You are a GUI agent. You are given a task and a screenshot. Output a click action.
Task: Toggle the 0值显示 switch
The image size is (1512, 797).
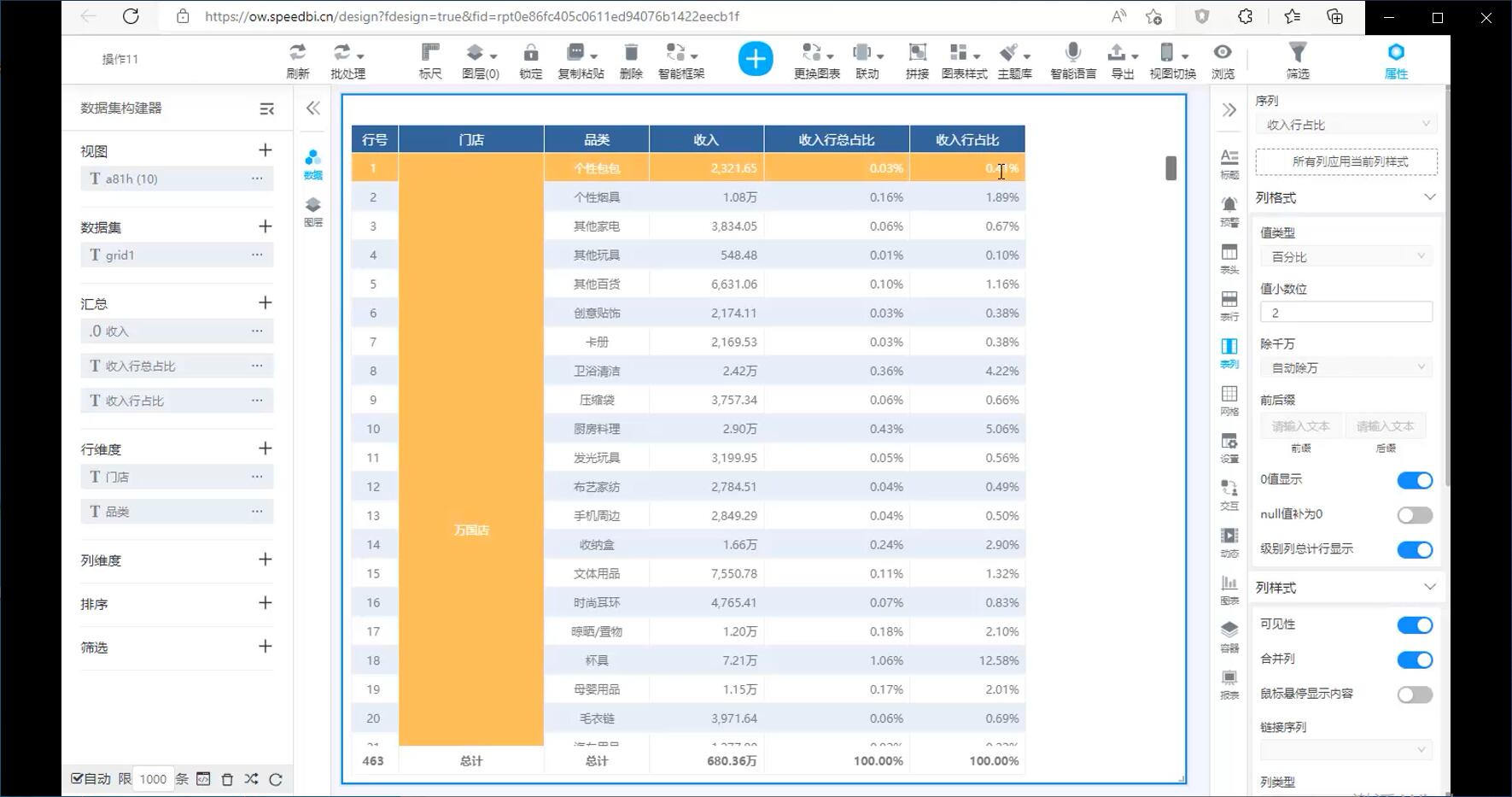point(1414,480)
